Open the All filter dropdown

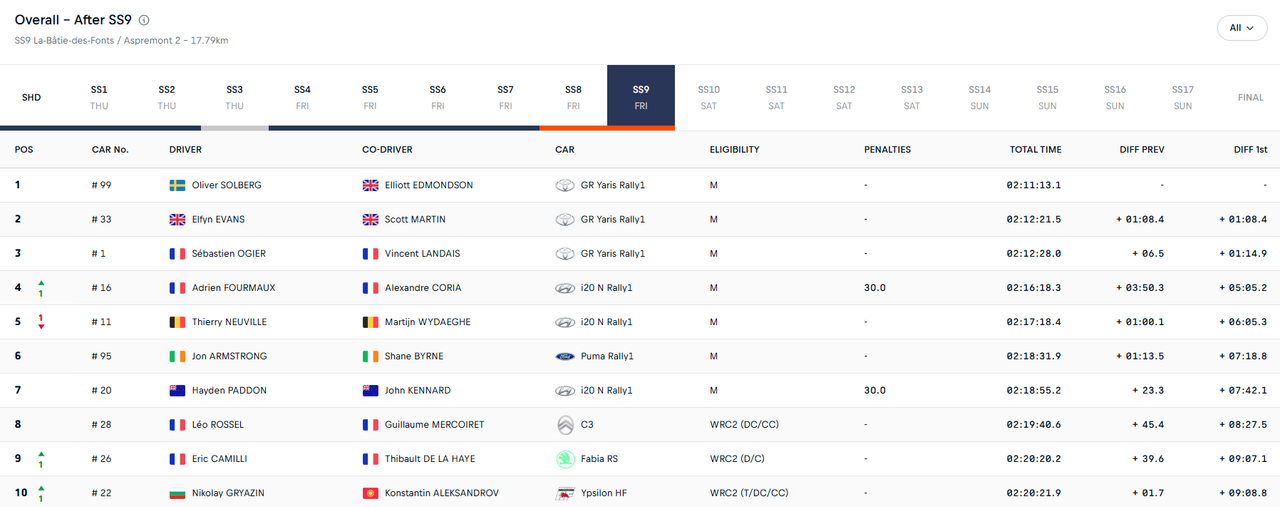coord(1242,28)
